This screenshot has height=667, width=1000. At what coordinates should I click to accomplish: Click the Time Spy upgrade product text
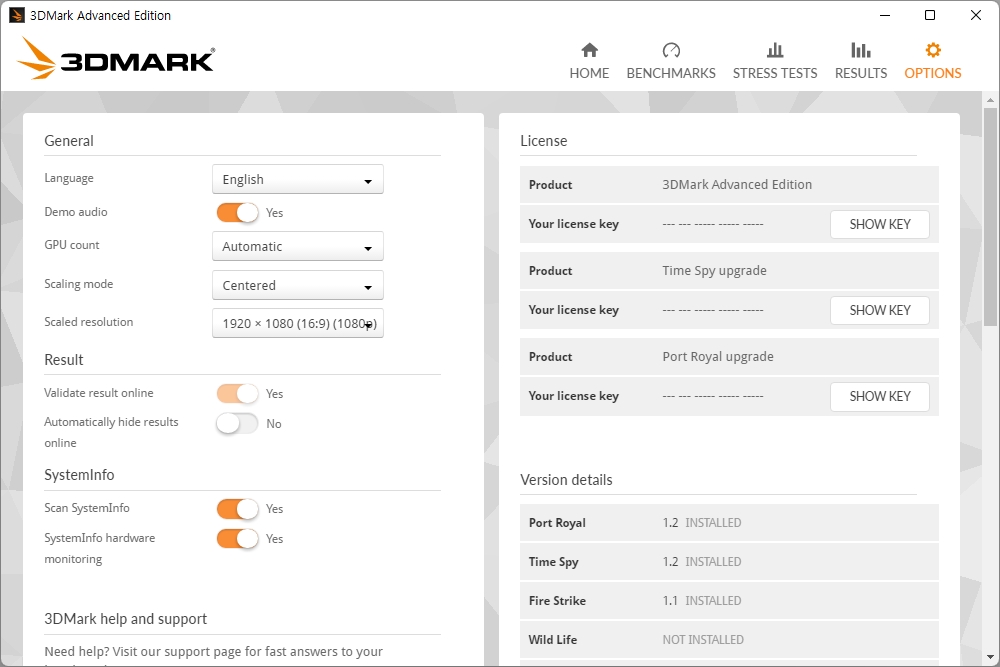click(714, 270)
